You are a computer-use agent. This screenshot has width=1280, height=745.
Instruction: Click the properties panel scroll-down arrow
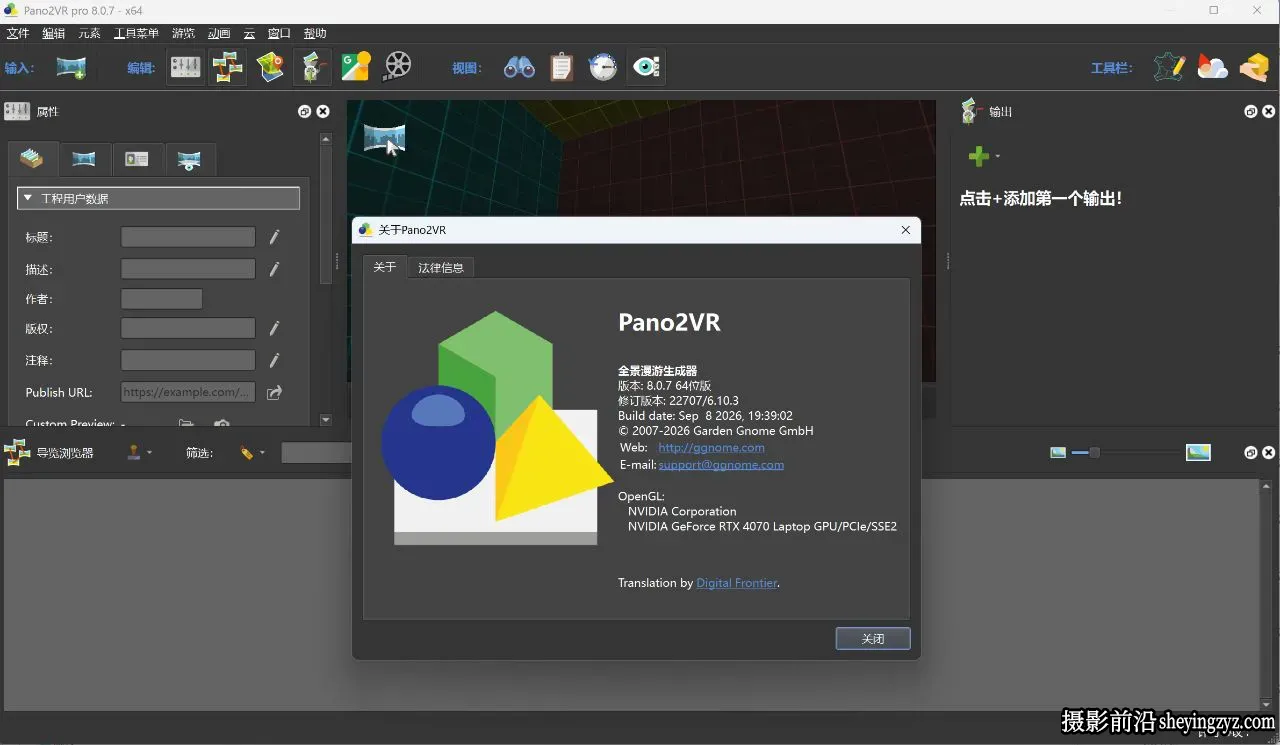326,420
